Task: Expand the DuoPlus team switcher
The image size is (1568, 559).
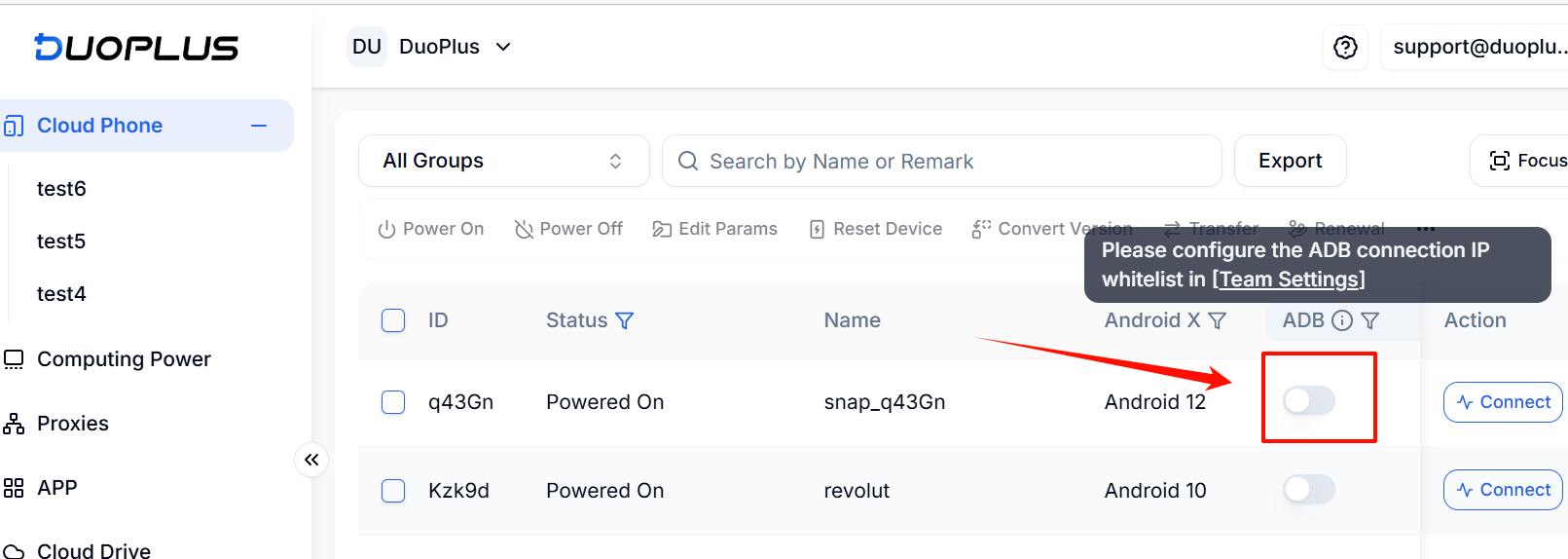Action: pos(430,47)
